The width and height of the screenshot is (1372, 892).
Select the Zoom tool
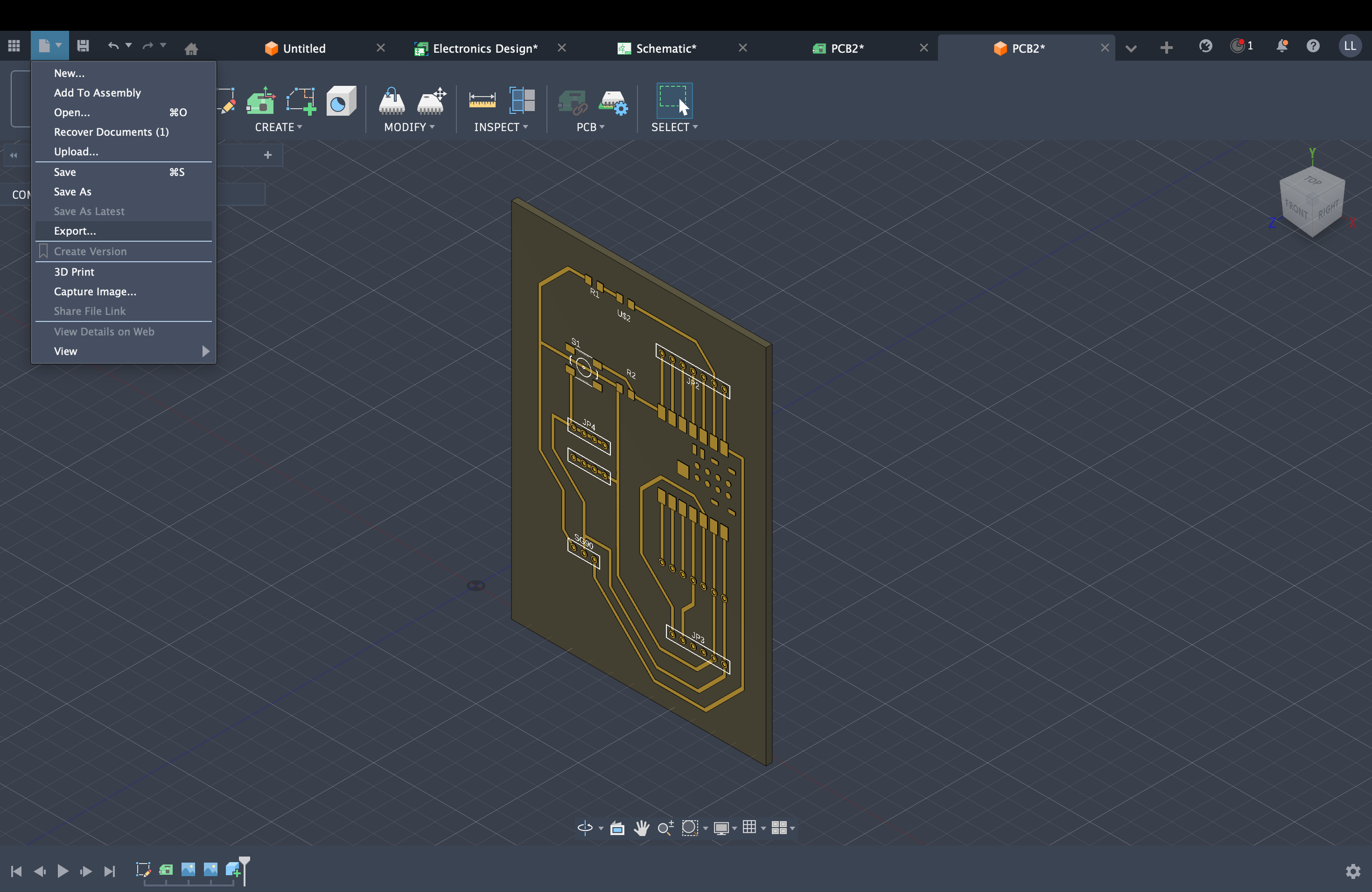pos(665,828)
